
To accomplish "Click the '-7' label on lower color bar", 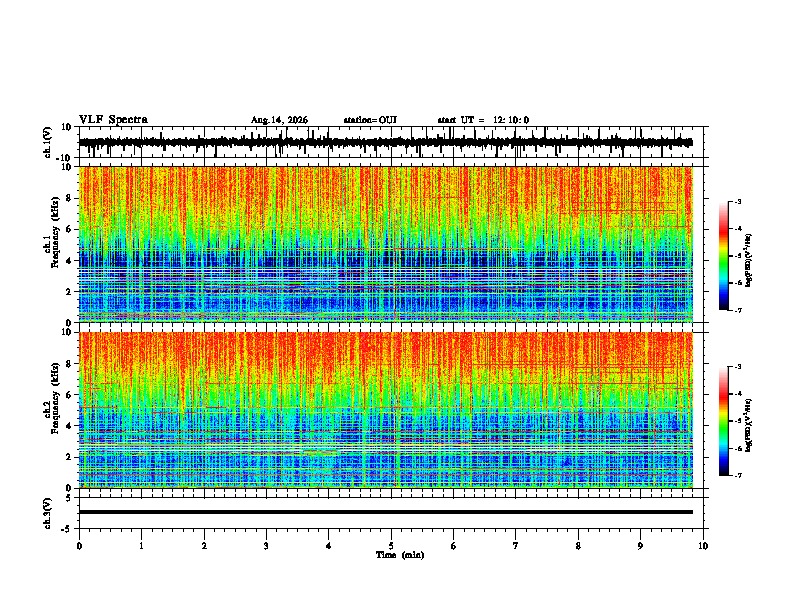I will pyautogui.click(x=738, y=476).
